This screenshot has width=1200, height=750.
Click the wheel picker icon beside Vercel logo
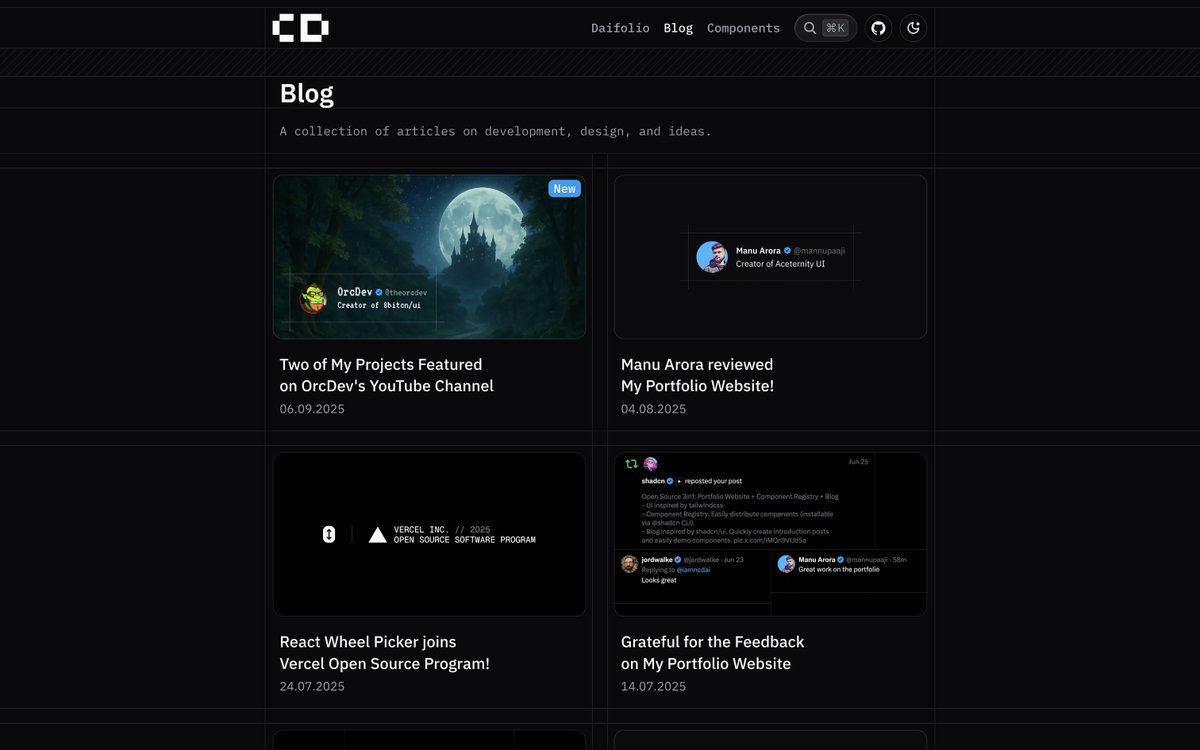tap(329, 535)
